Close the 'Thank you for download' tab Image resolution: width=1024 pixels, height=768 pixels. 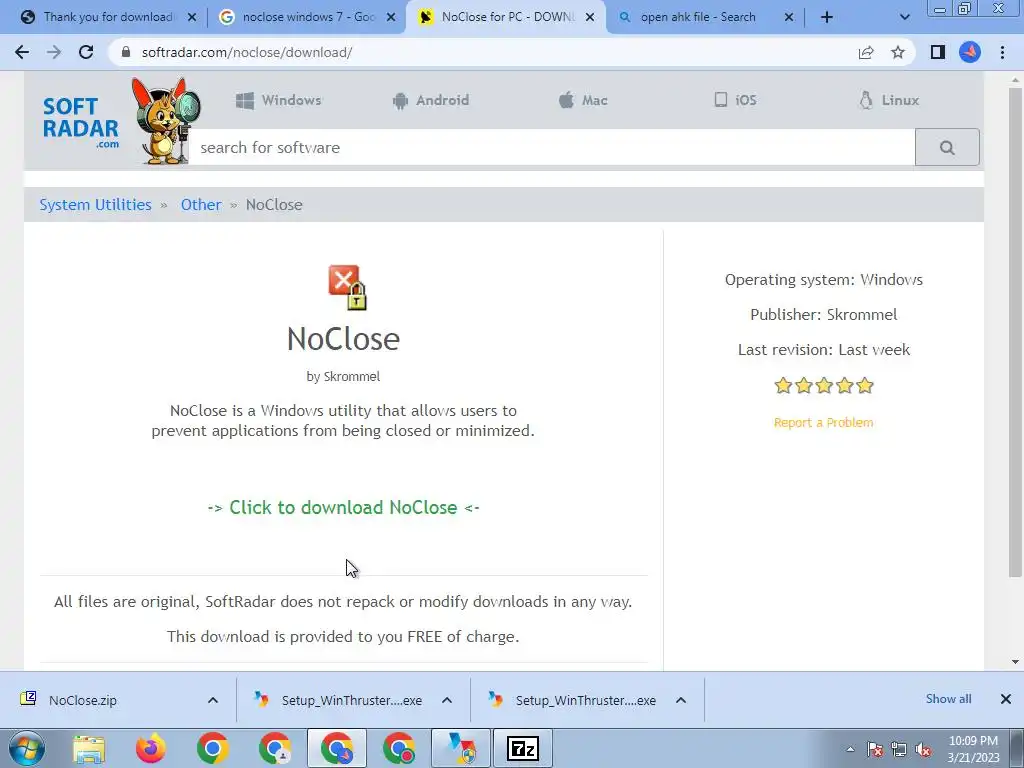(192, 18)
